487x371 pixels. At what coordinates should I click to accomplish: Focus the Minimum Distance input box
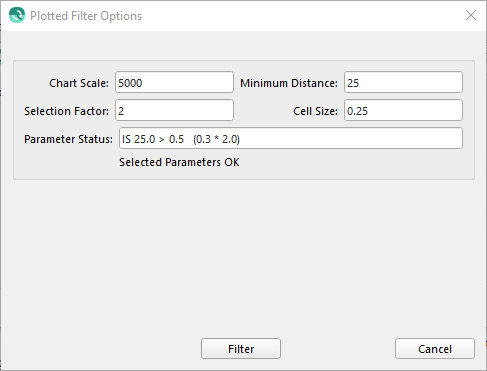tap(403, 82)
